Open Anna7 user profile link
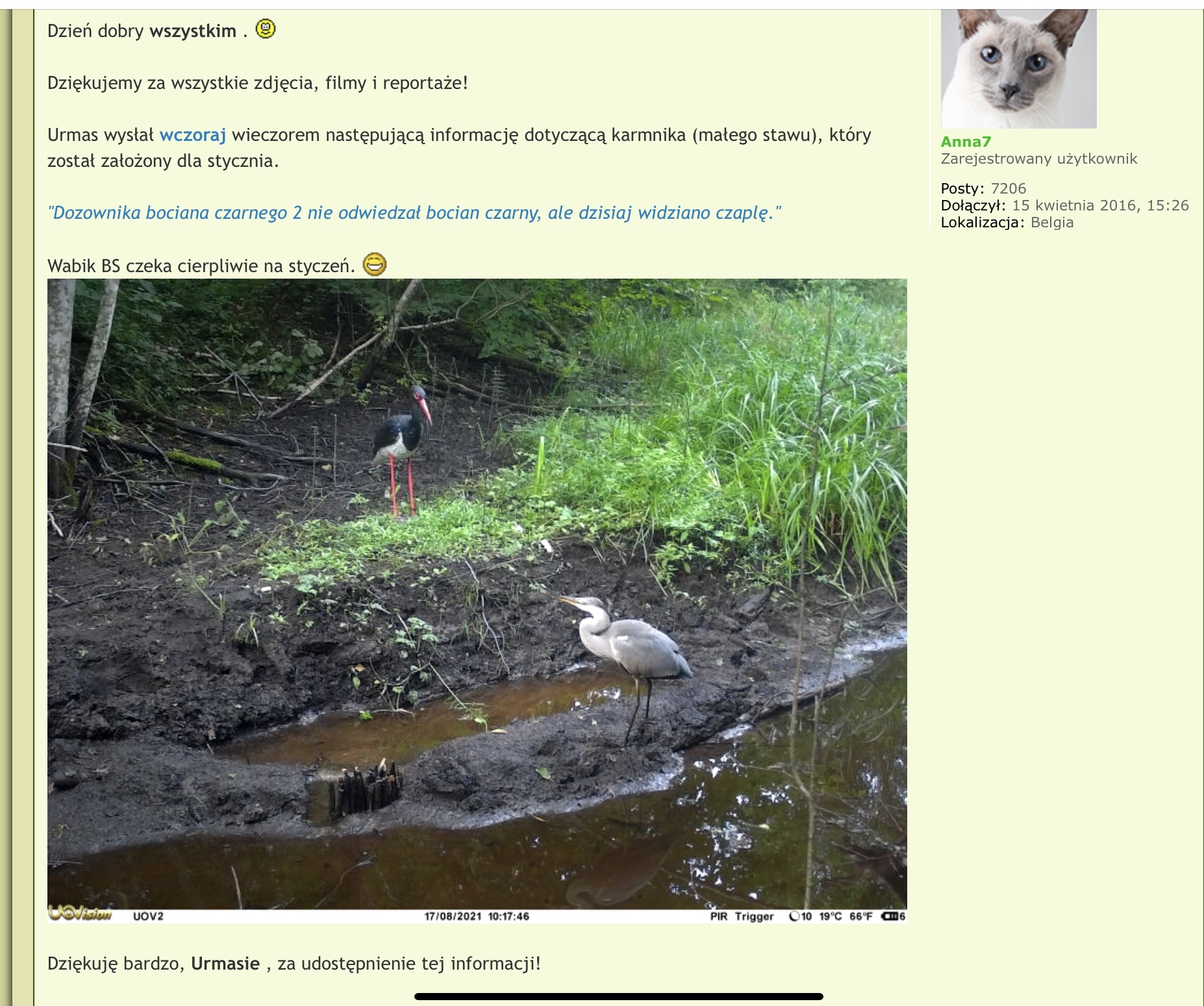Image resolution: width=1204 pixels, height=1006 pixels. 966,142
